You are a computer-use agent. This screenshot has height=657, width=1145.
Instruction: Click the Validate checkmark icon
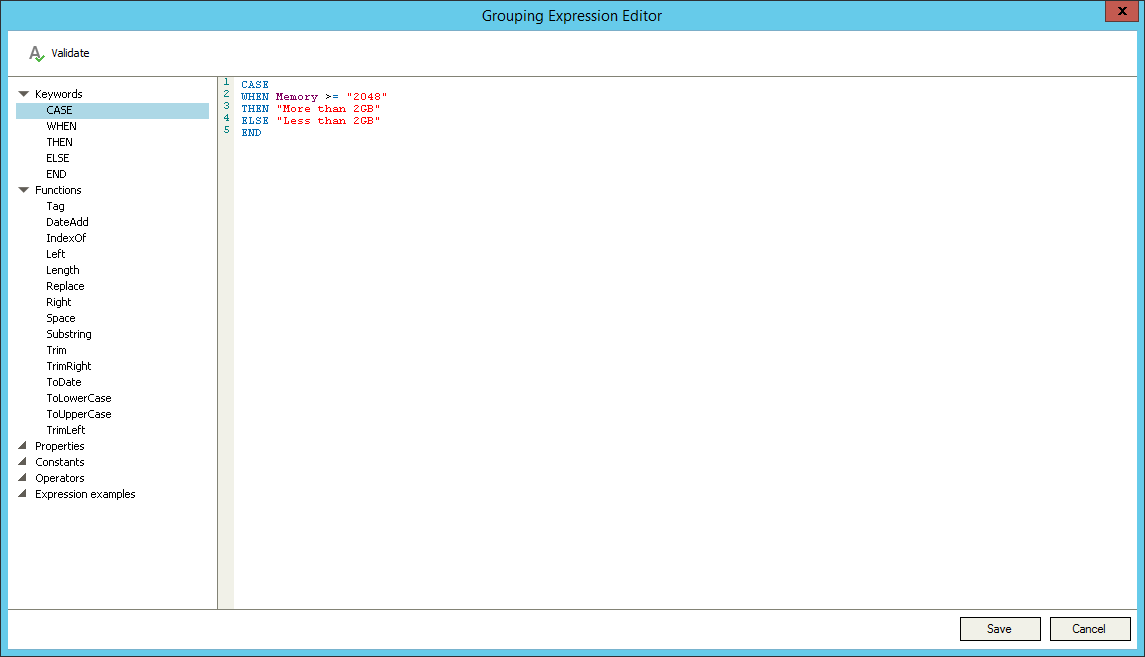(x=37, y=53)
